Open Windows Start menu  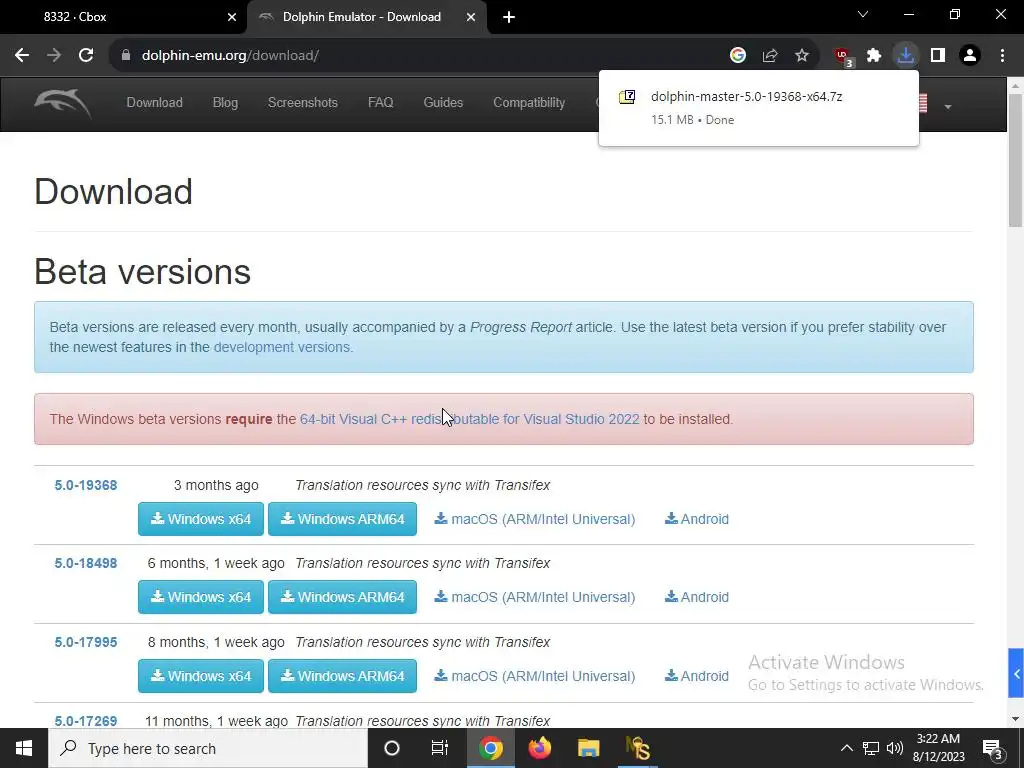(x=24, y=748)
